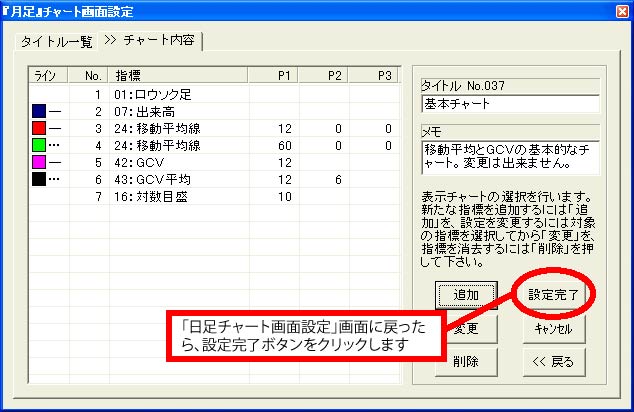Click the タイトル No.037 label
Screen dimensions: 634x412
click(x=463, y=86)
